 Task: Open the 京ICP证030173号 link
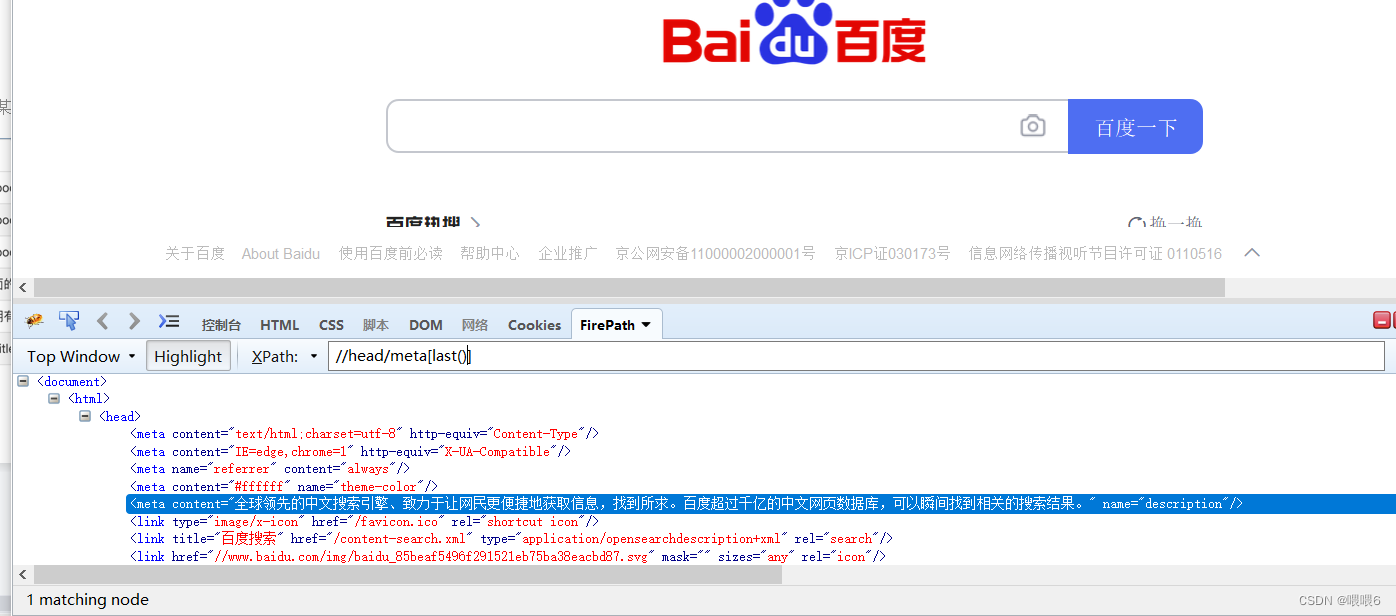(x=892, y=254)
